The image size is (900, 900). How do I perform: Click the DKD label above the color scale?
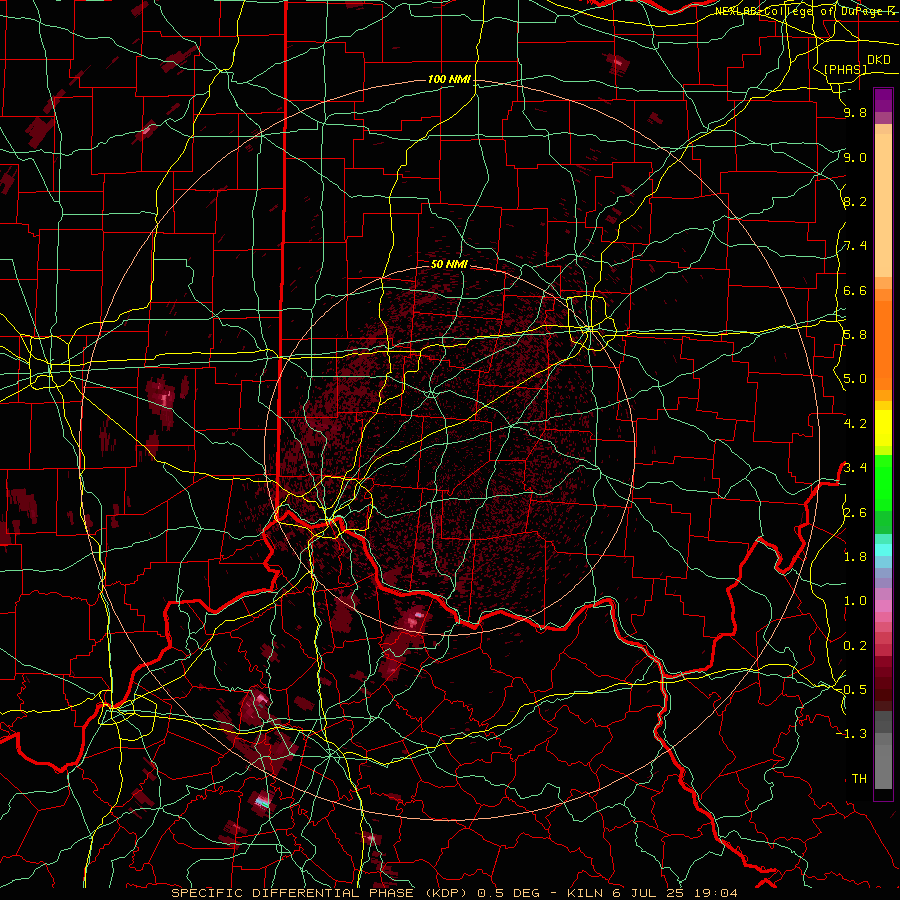pyautogui.click(x=879, y=60)
